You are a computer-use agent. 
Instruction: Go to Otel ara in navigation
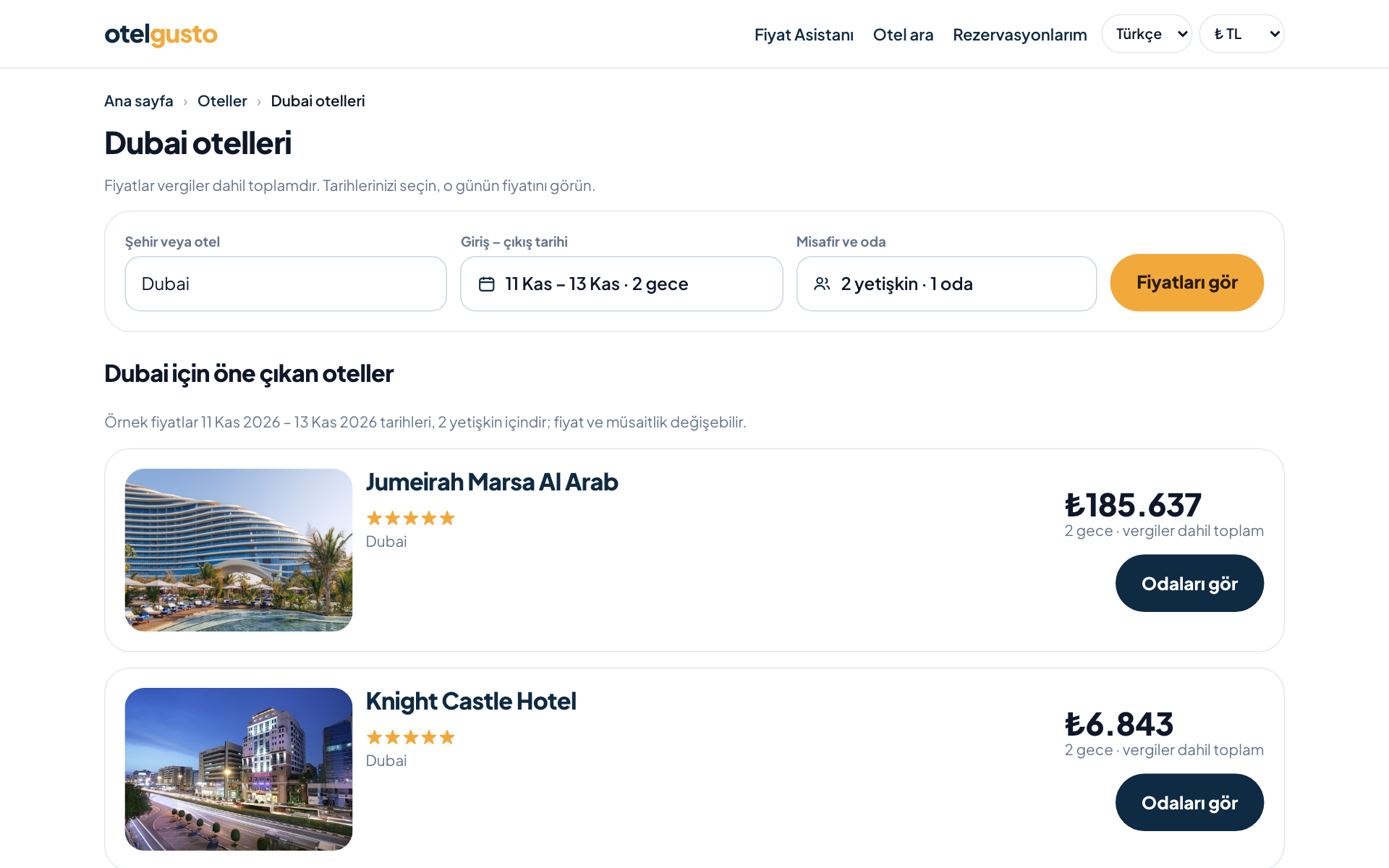point(903,35)
